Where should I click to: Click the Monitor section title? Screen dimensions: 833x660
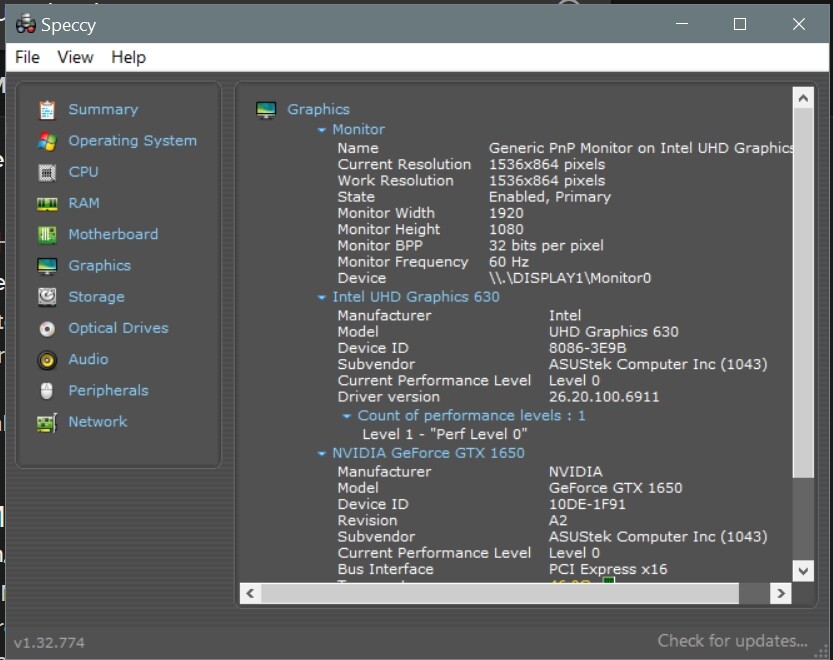(x=359, y=130)
